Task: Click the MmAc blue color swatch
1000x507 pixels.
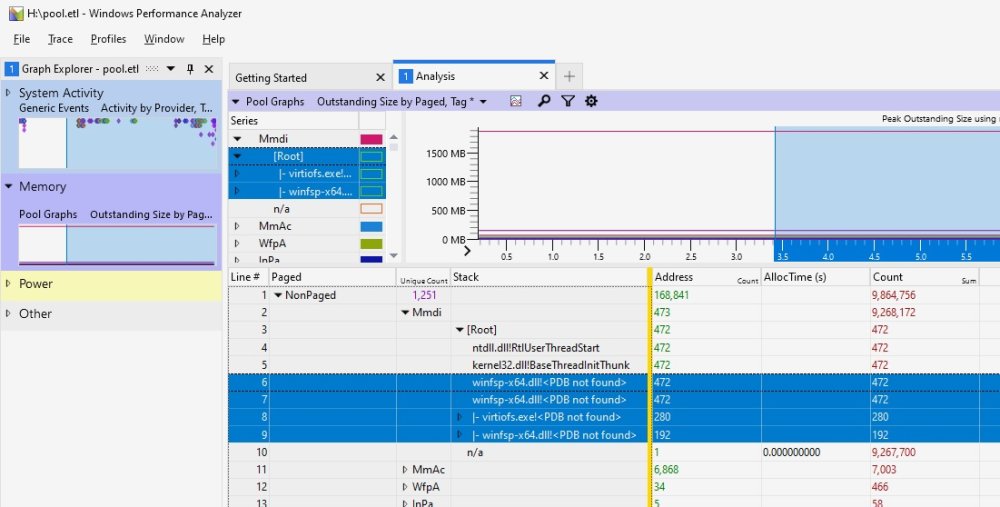Action: click(371, 226)
